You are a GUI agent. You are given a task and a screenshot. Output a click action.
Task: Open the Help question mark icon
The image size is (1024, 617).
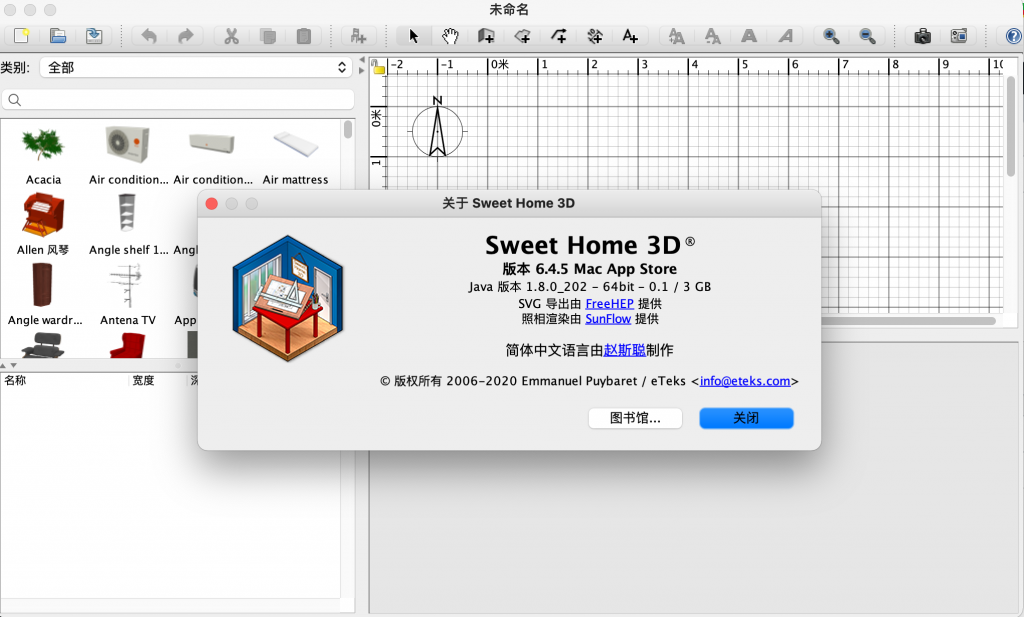click(x=1013, y=36)
